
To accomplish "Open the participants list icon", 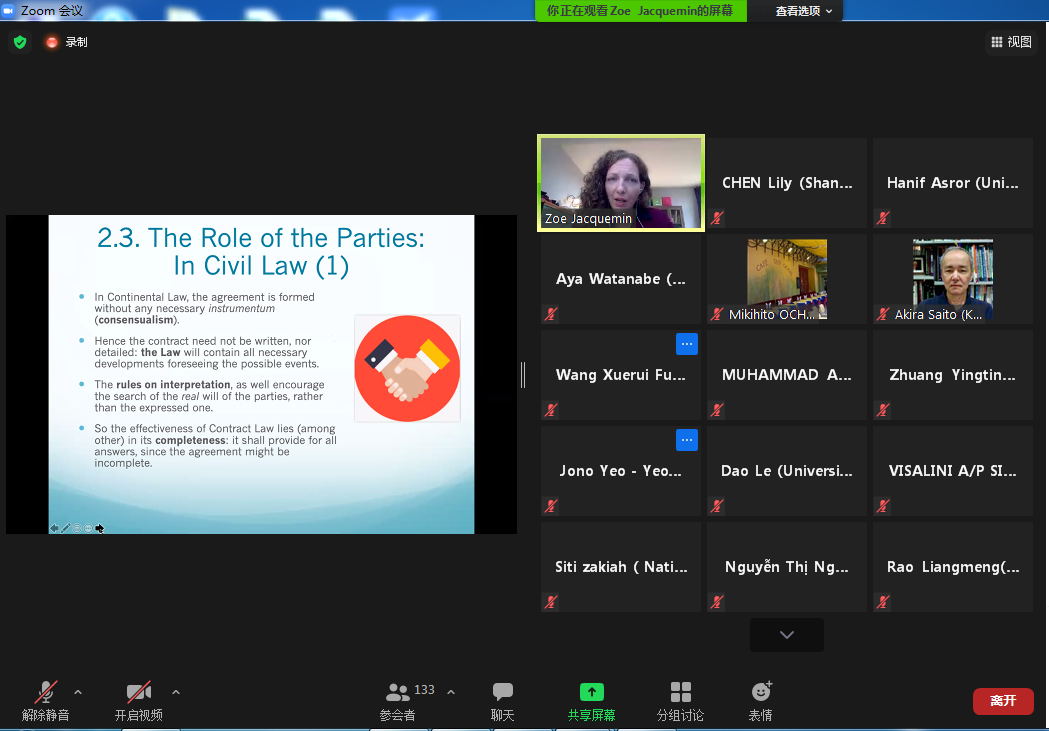I will [x=398, y=693].
